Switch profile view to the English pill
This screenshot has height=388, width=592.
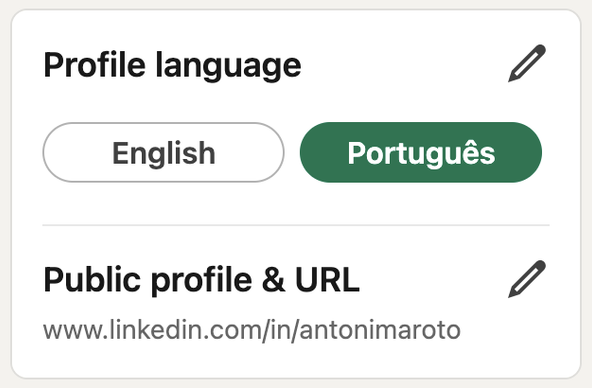tap(163, 152)
